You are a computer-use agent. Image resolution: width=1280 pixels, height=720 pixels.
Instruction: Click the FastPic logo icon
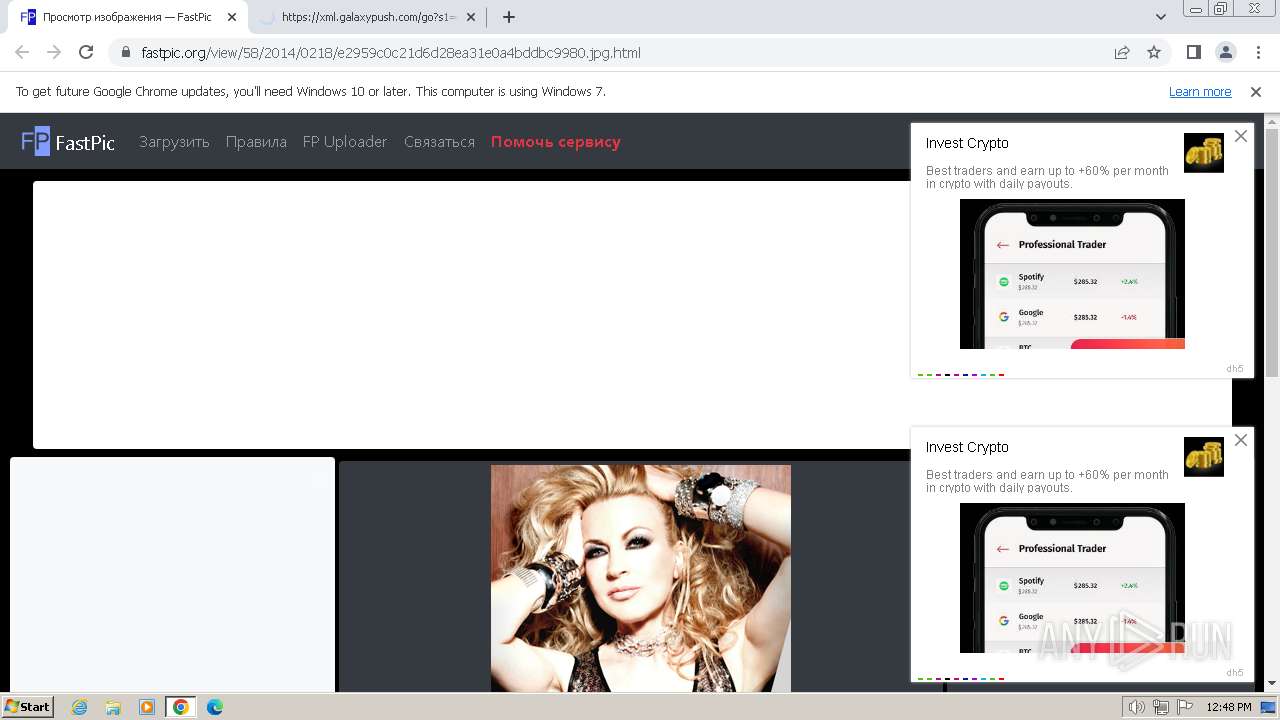click(36, 141)
